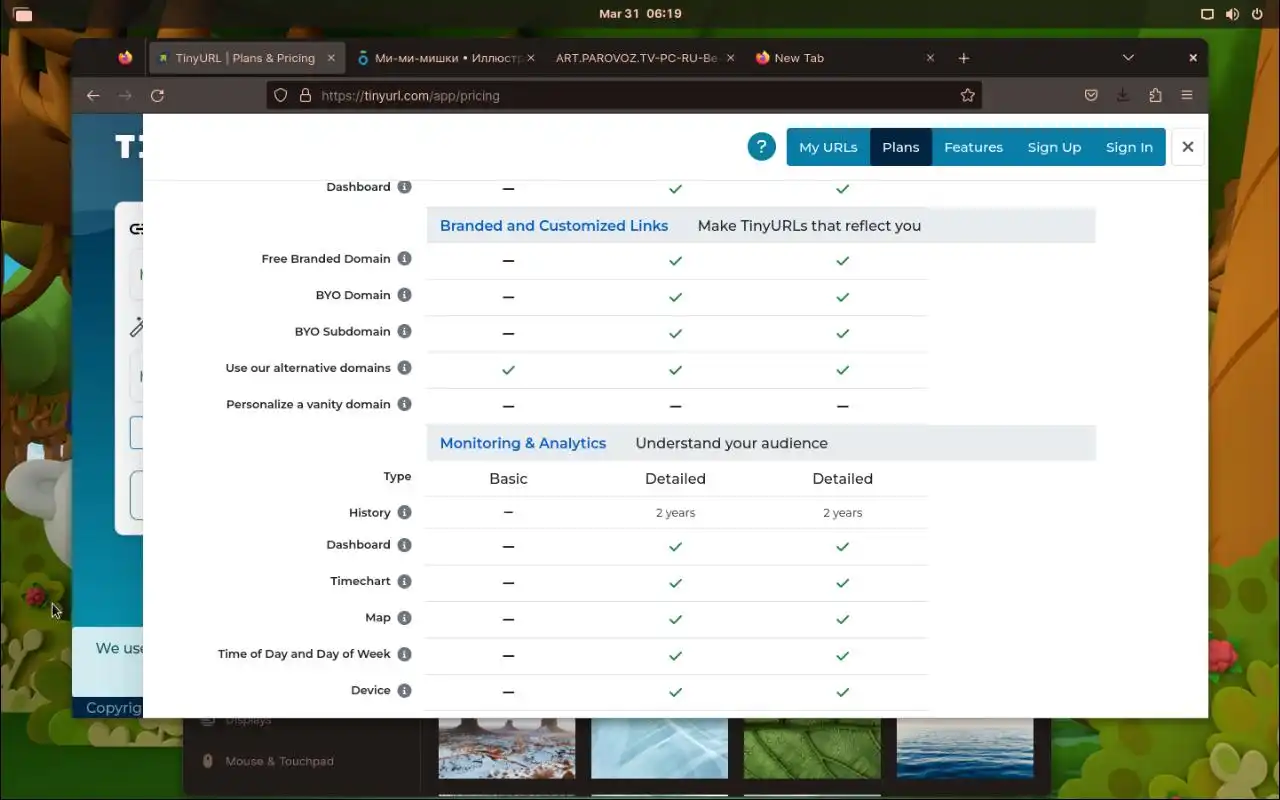Image resolution: width=1280 pixels, height=800 pixels.
Task: Switch to the TinyURL Plans & Pricing tab
Action: (246, 58)
